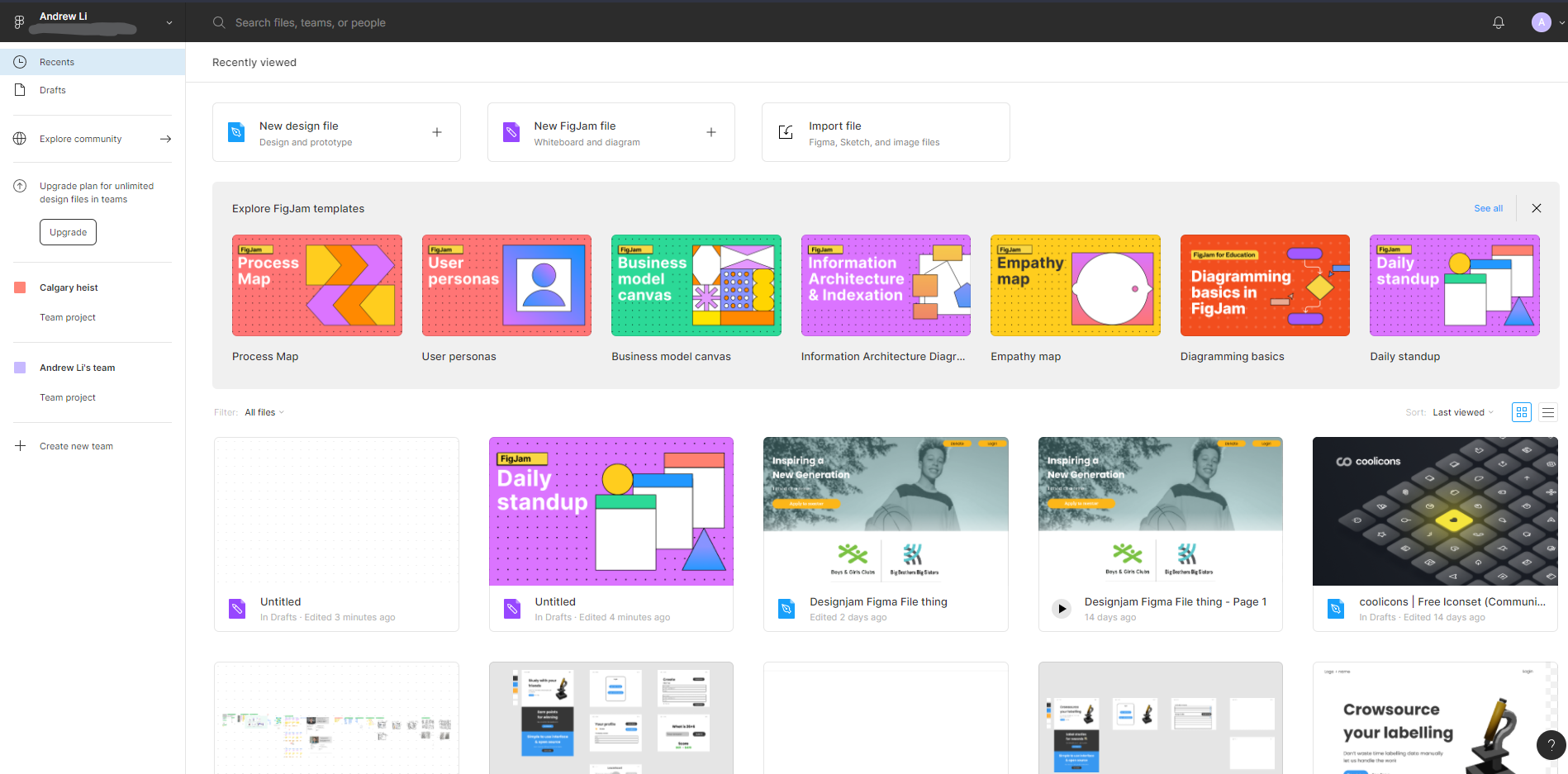Click the Figma logo icon
Screen dimensions: 1568x774
click(19, 22)
